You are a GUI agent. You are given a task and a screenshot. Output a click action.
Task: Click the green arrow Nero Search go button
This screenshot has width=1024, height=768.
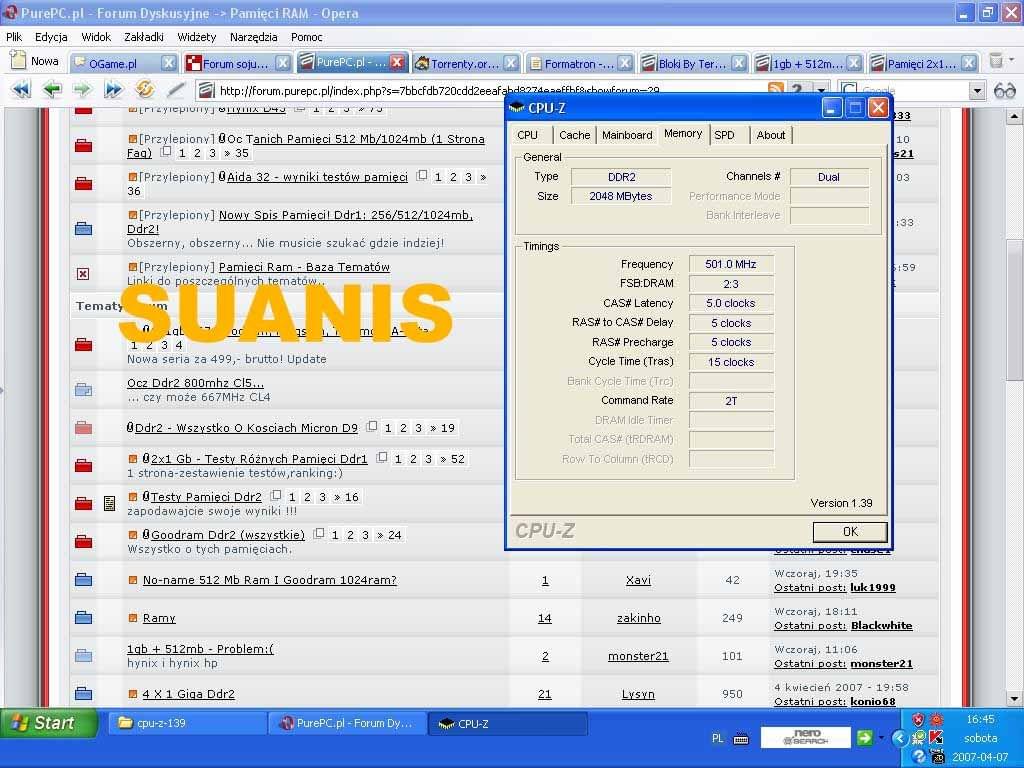click(x=864, y=738)
